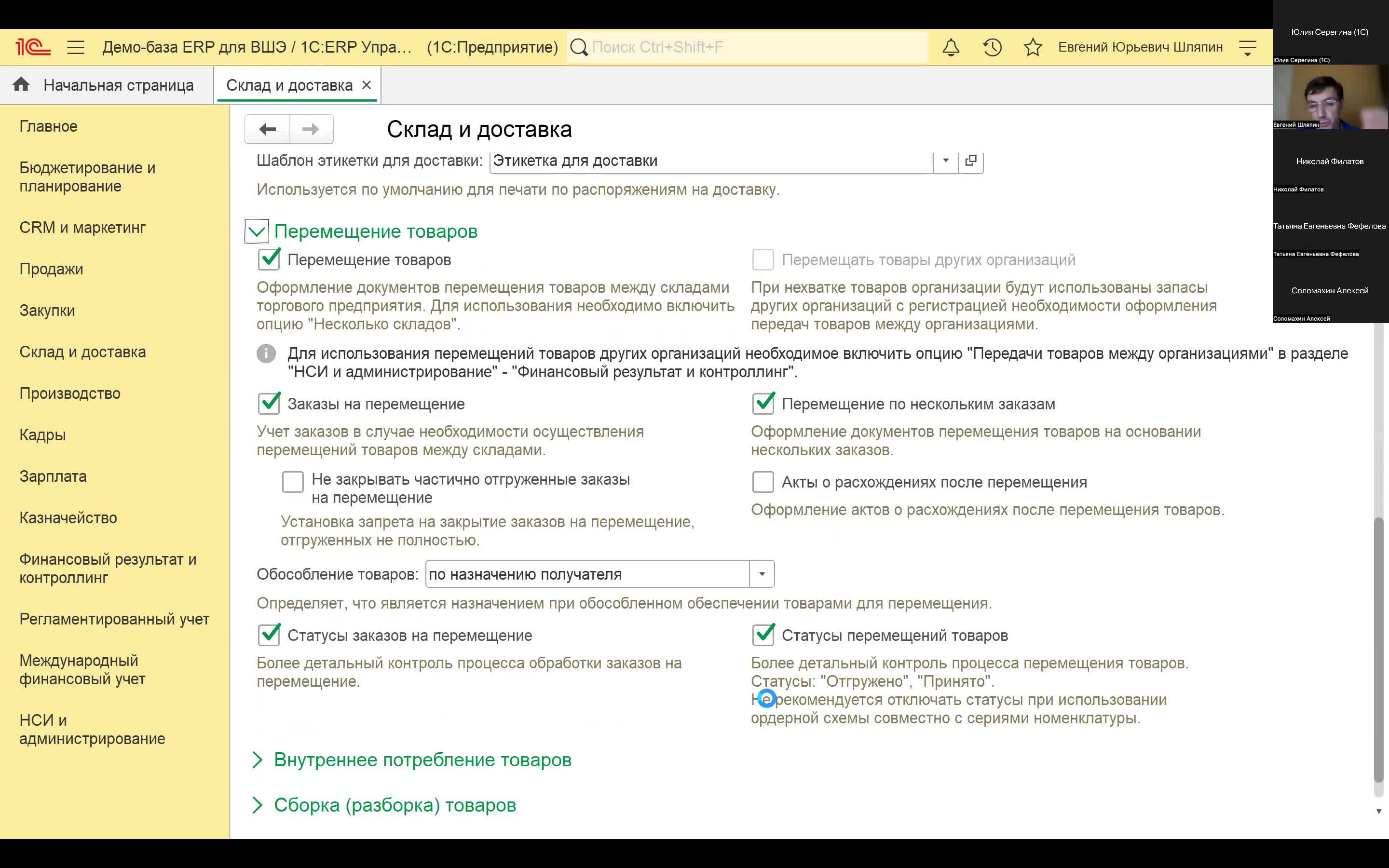Click scrollbar down arrow
Screen dimensions: 1389x868
[1379, 811]
